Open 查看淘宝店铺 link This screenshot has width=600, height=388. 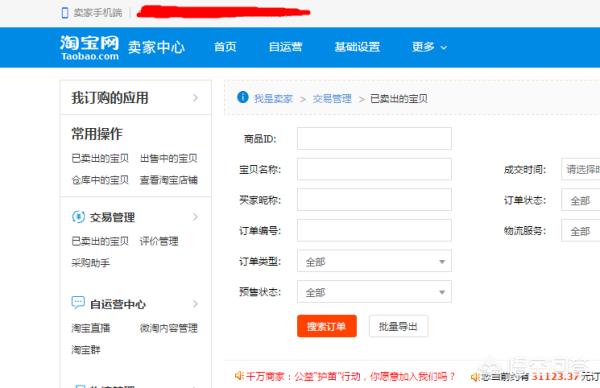pyautogui.click(x=168, y=180)
